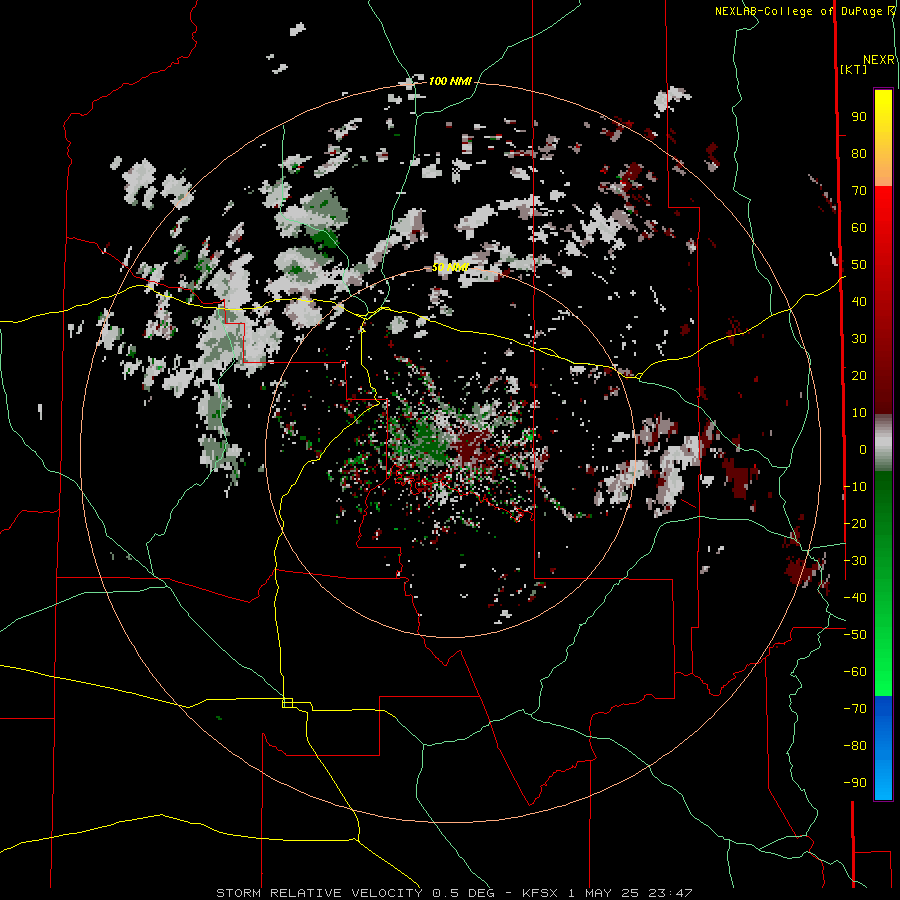Click the 10 value on the velocity scale
Screen dimensions: 900x900
[x=859, y=413]
